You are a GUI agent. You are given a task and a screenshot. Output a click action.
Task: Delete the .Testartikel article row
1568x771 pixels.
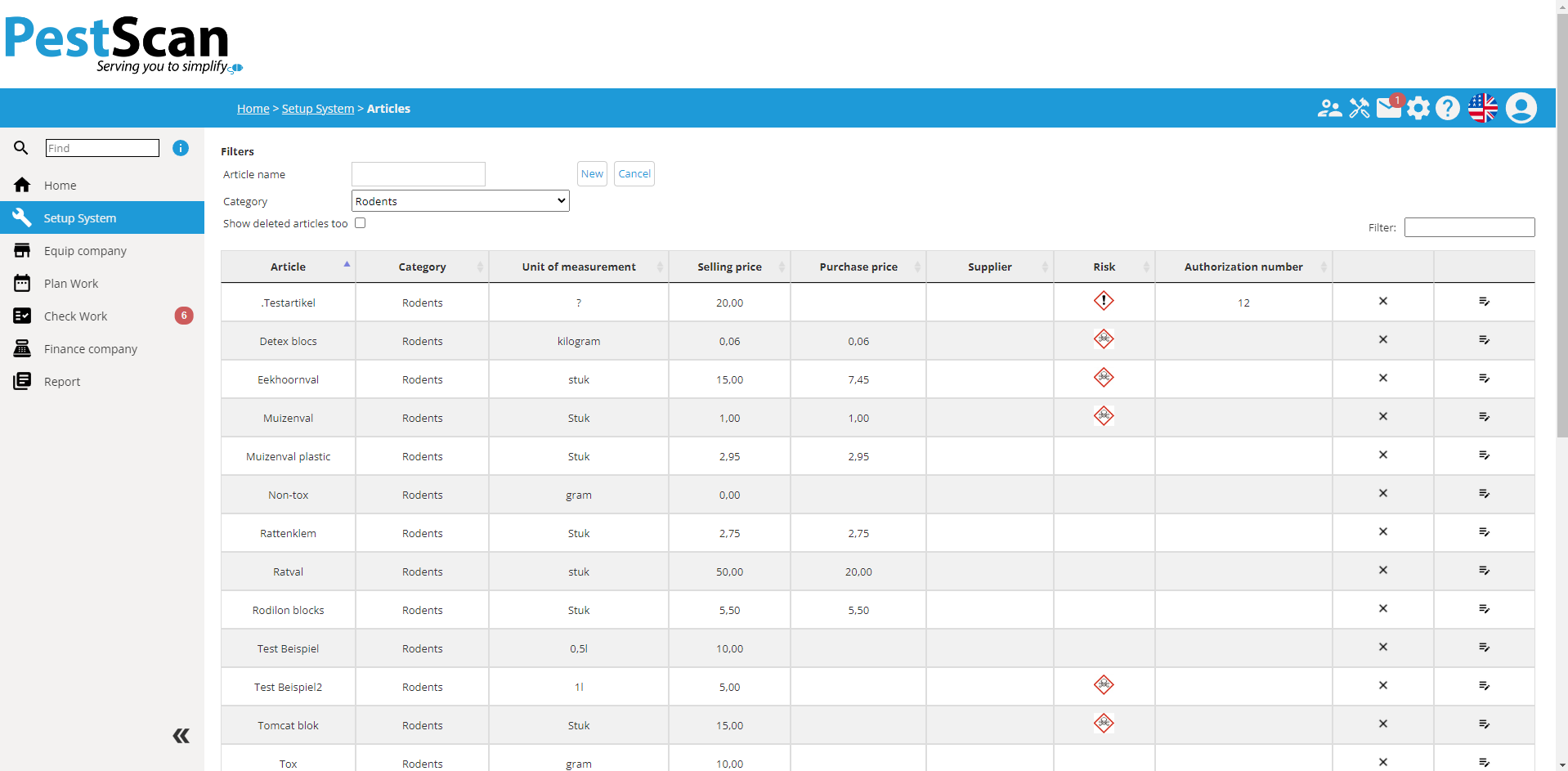[x=1383, y=302]
